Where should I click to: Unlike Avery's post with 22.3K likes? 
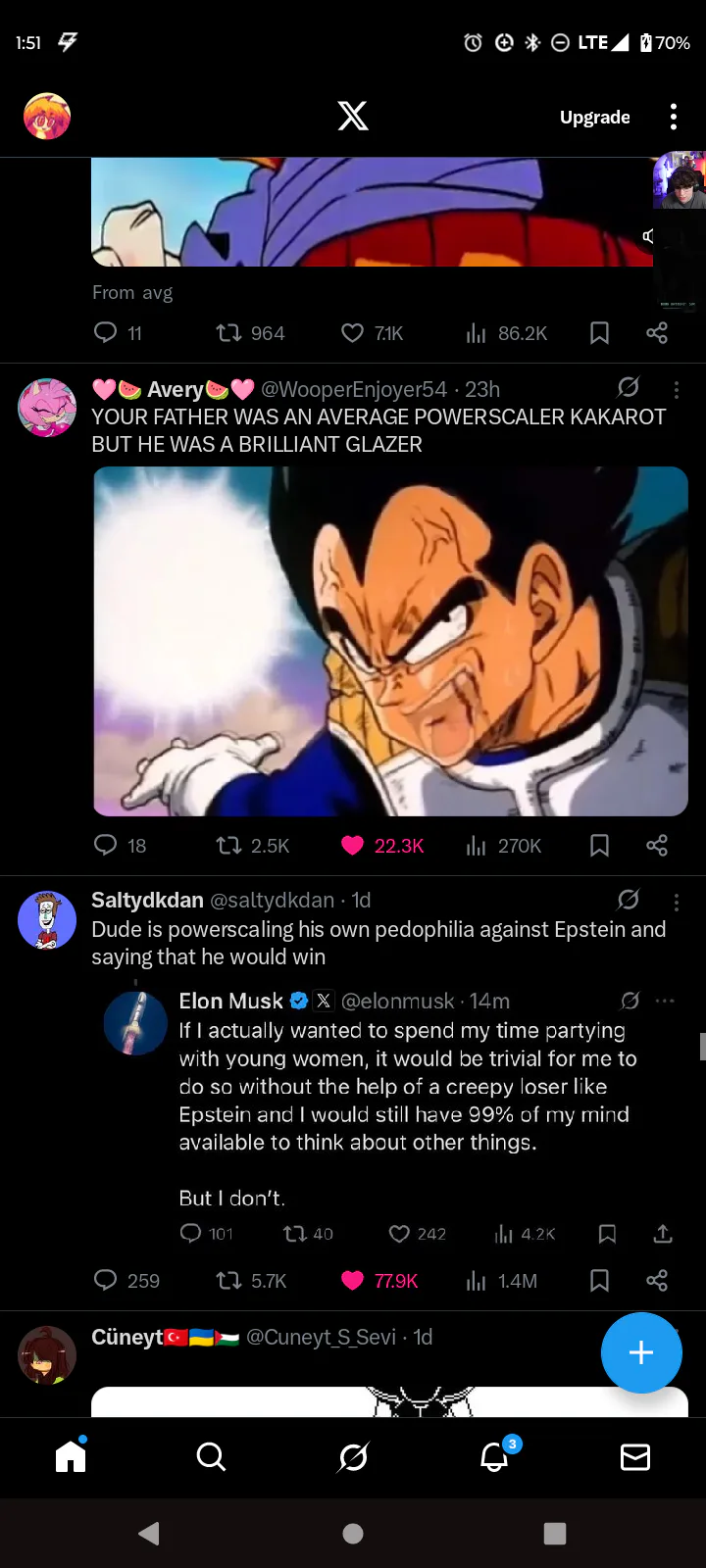tap(353, 846)
